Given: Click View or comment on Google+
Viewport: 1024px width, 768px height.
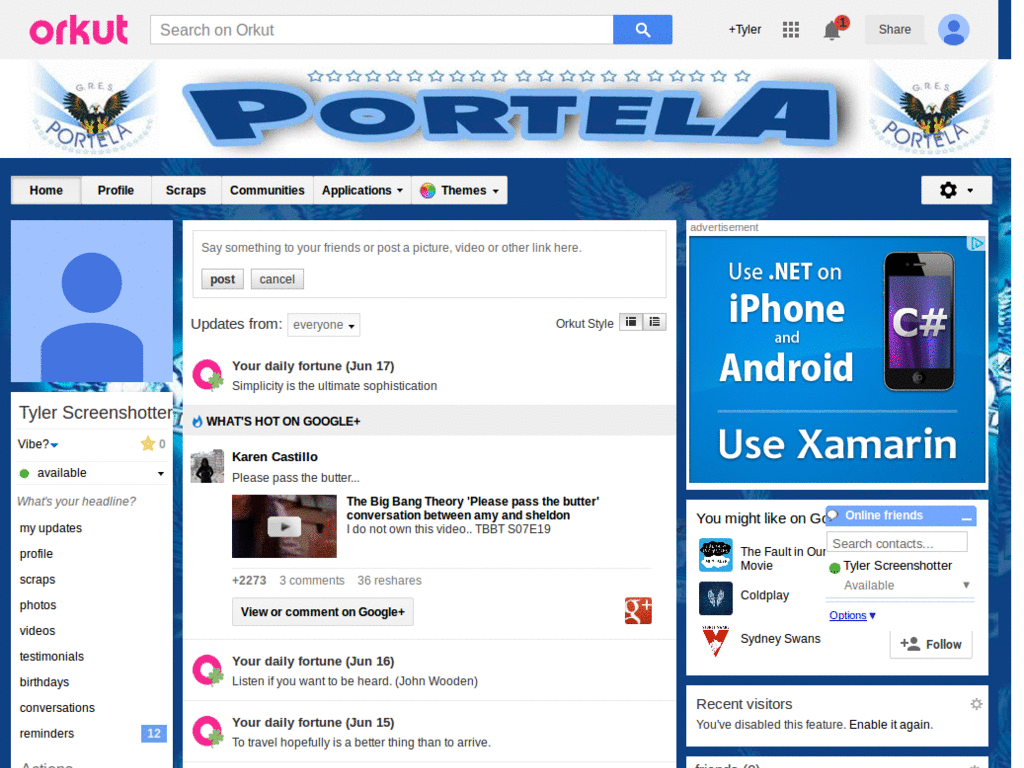Looking at the screenshot, I should click(323, 612).
